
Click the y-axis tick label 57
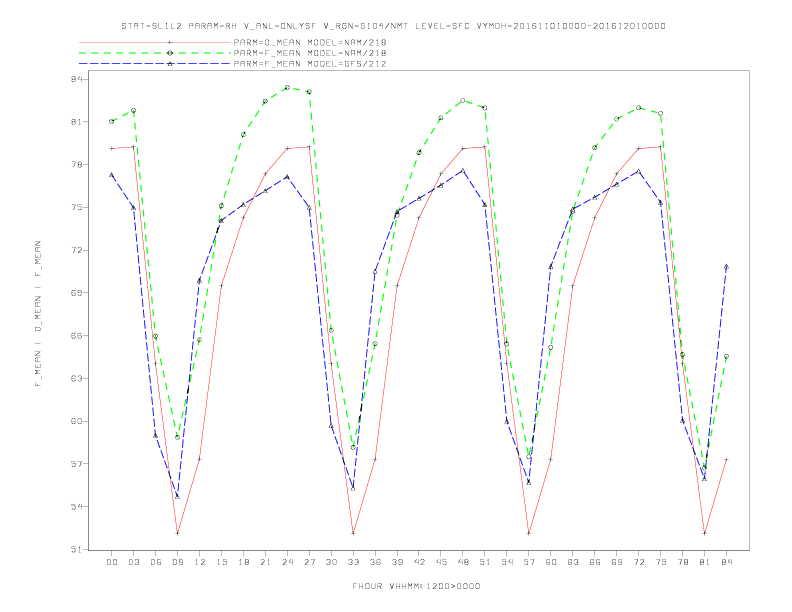coord(76,464)
